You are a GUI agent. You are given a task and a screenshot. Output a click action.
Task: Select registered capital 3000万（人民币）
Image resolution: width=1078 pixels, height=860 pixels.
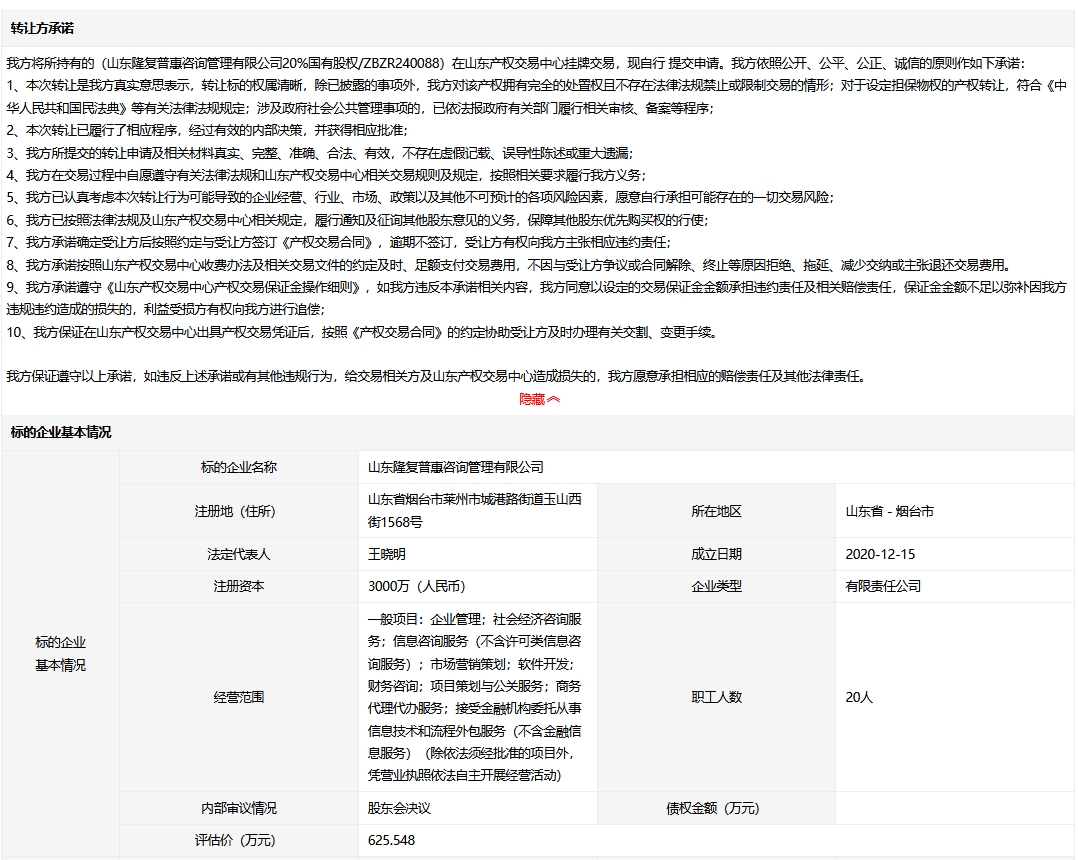[x=417, y=586]
